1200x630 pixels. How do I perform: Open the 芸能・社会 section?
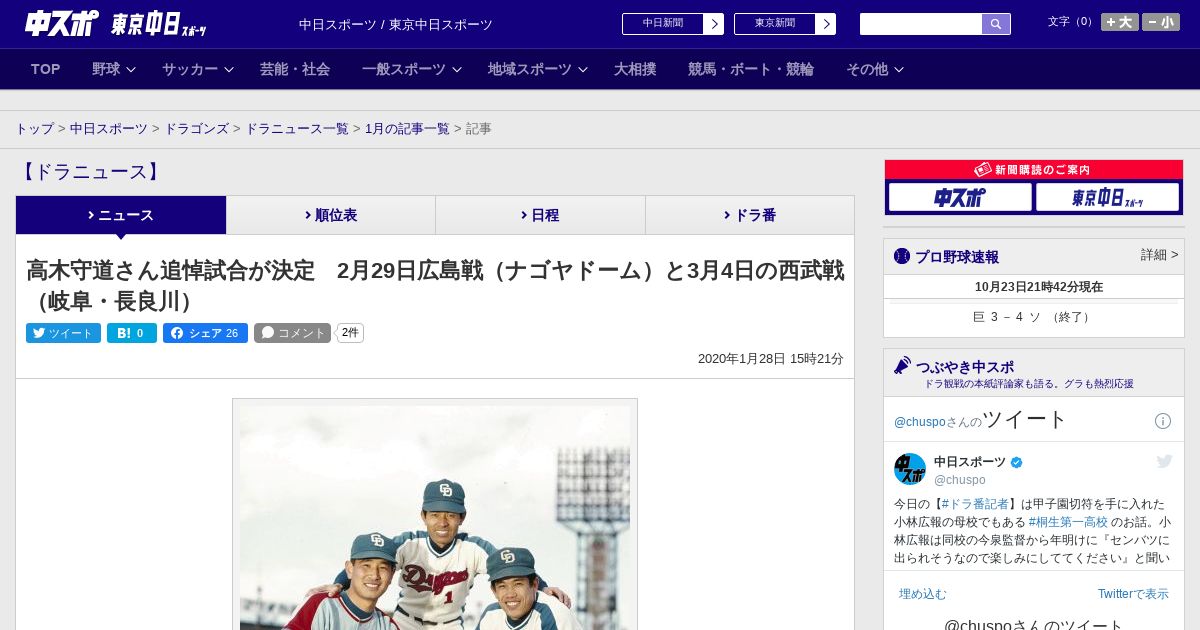click(295, 69)
